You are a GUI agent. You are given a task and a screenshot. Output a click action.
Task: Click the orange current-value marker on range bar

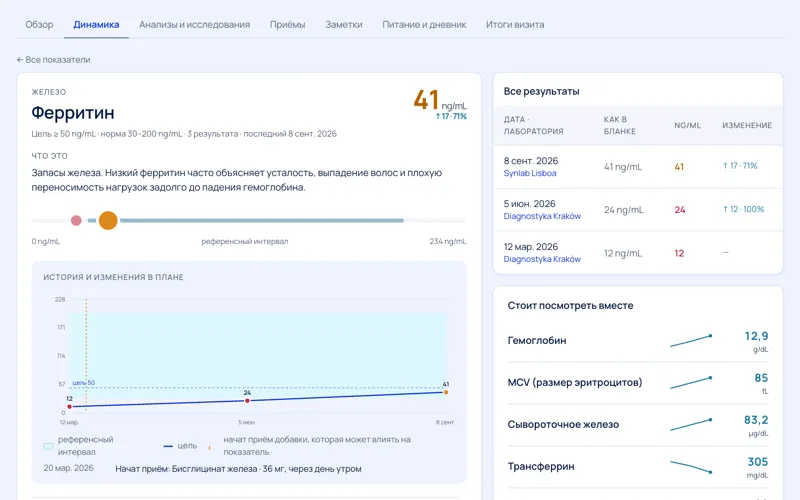pyautogui.click(x=108, y=220)
